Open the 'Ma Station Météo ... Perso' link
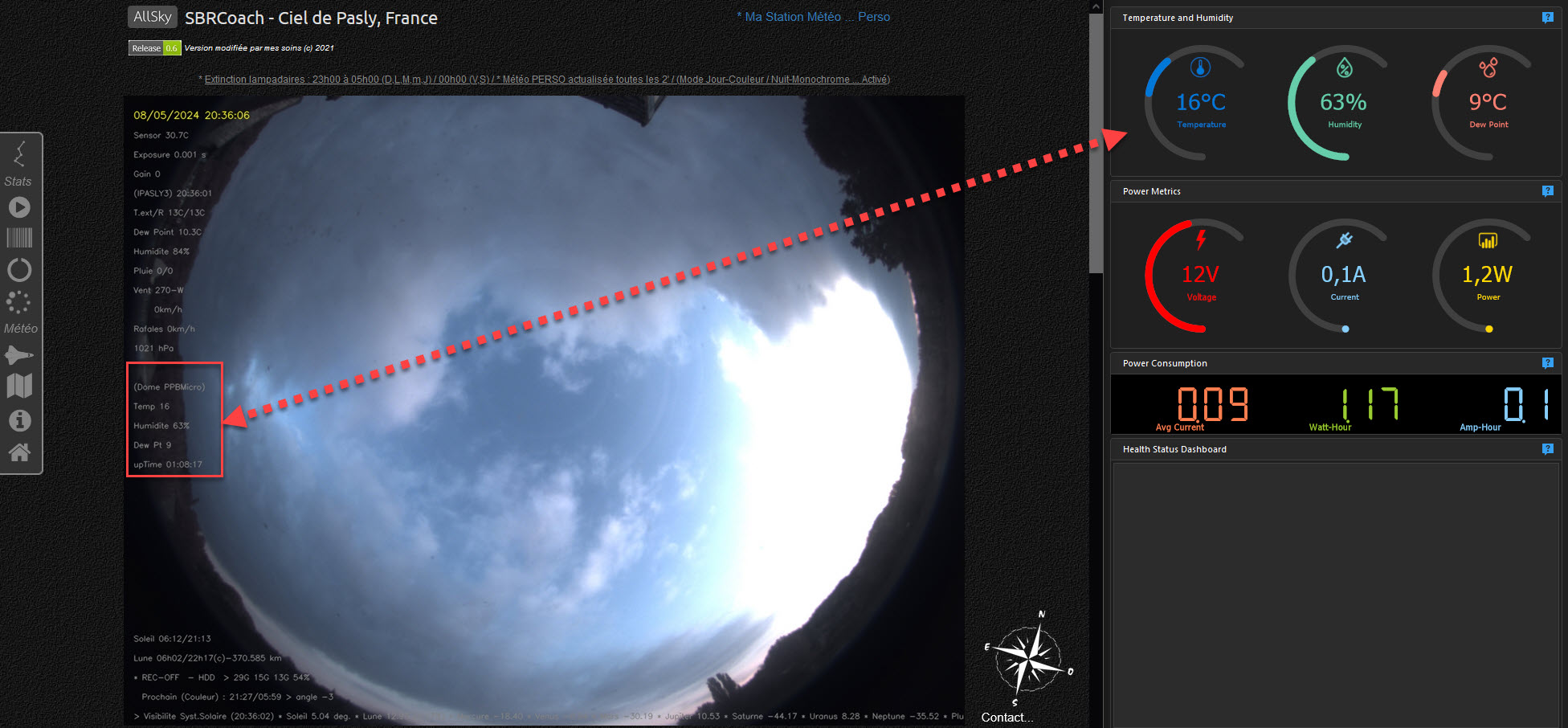 813,17
